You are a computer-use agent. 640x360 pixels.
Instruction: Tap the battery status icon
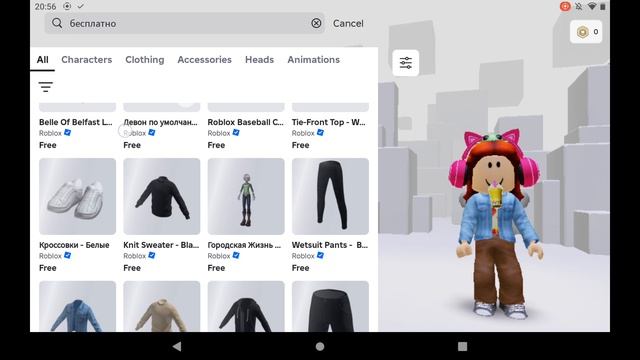(603, 6)
